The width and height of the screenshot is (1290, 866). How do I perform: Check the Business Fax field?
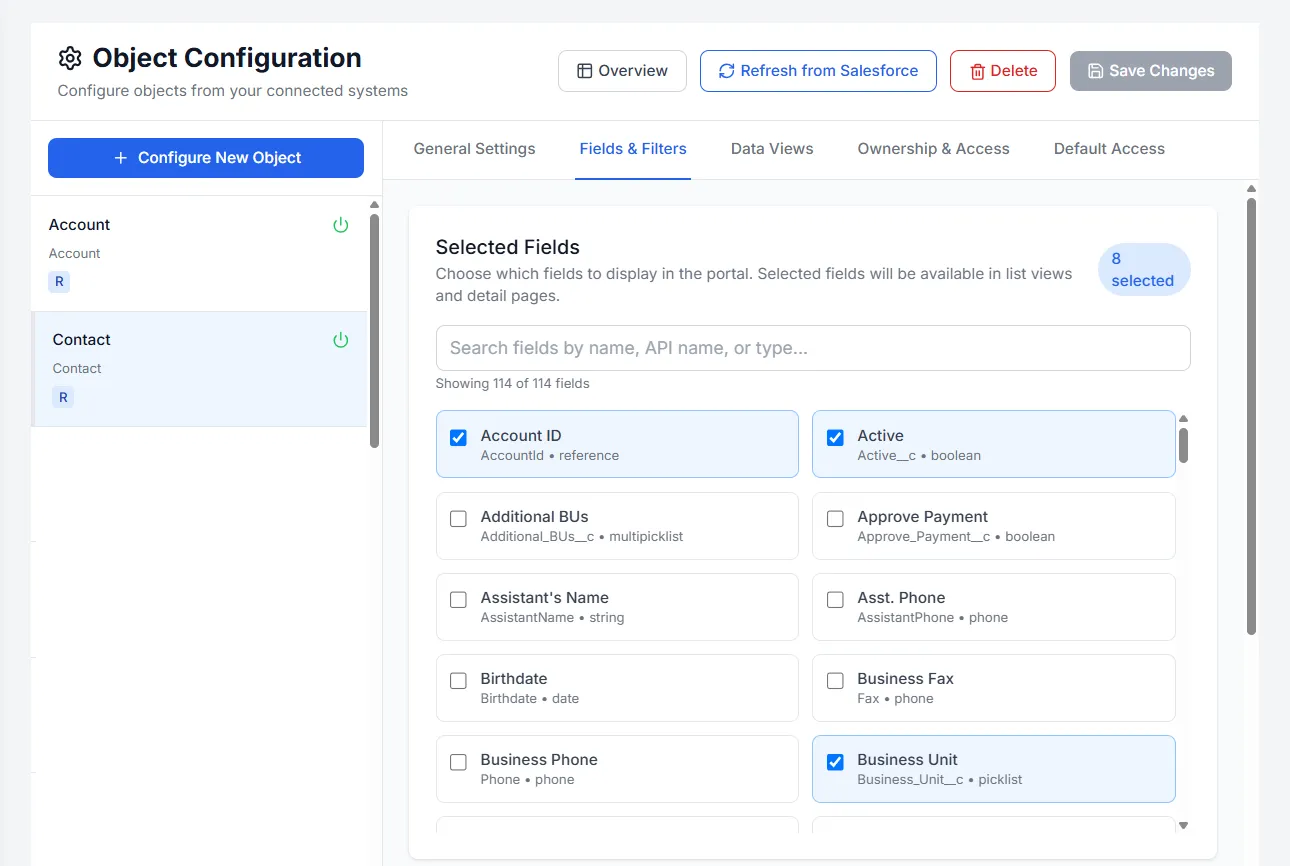click(x=835, y=680)
